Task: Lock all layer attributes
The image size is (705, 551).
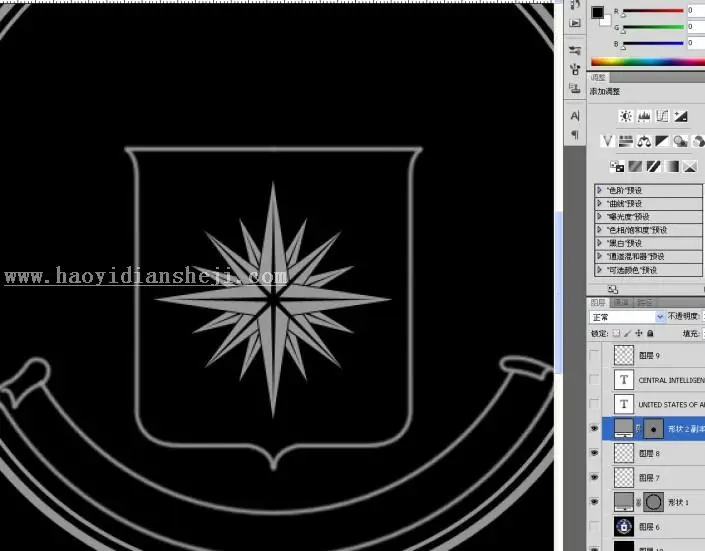Action: 650,333
